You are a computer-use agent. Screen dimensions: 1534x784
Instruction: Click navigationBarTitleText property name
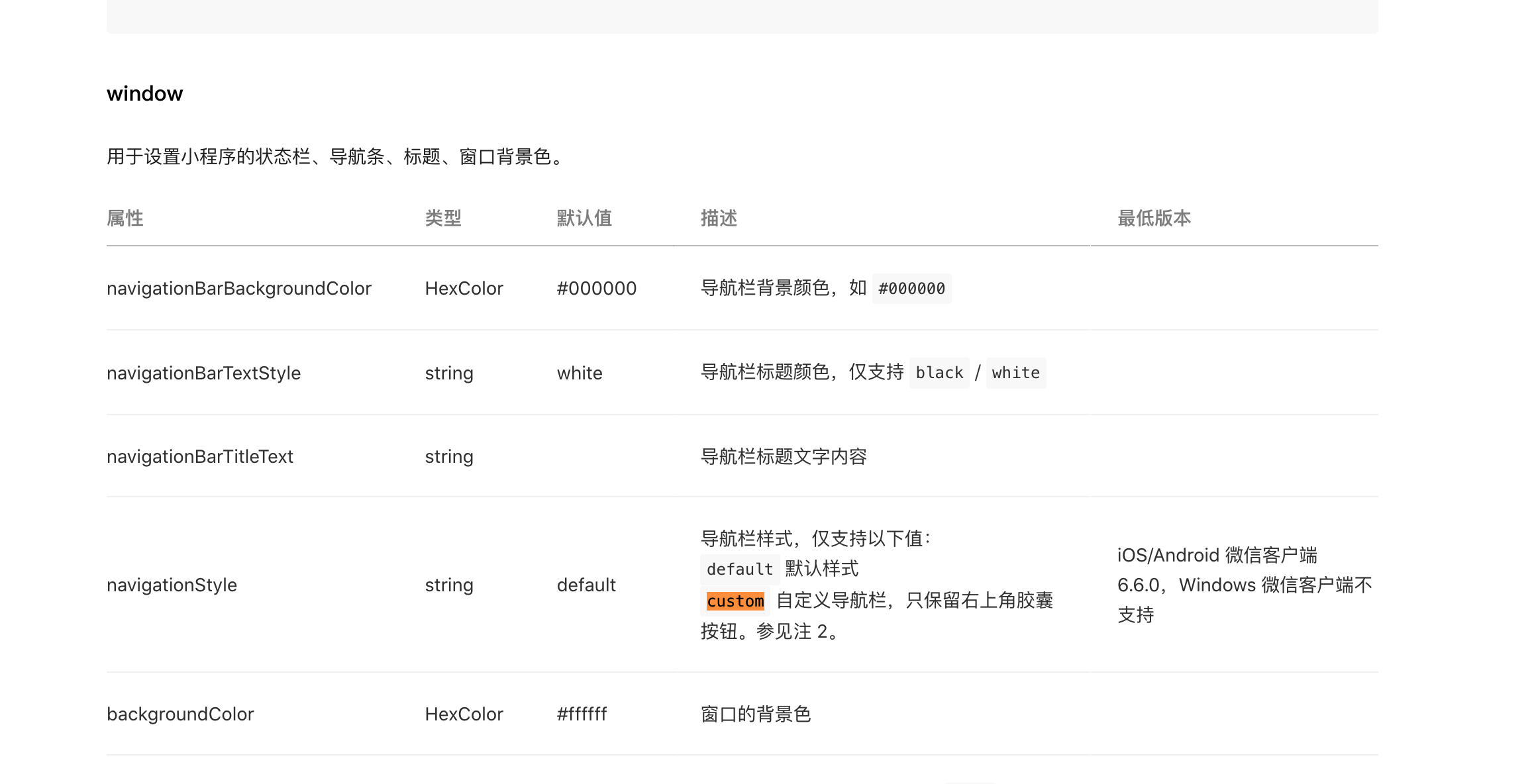[x=199, y=457]
